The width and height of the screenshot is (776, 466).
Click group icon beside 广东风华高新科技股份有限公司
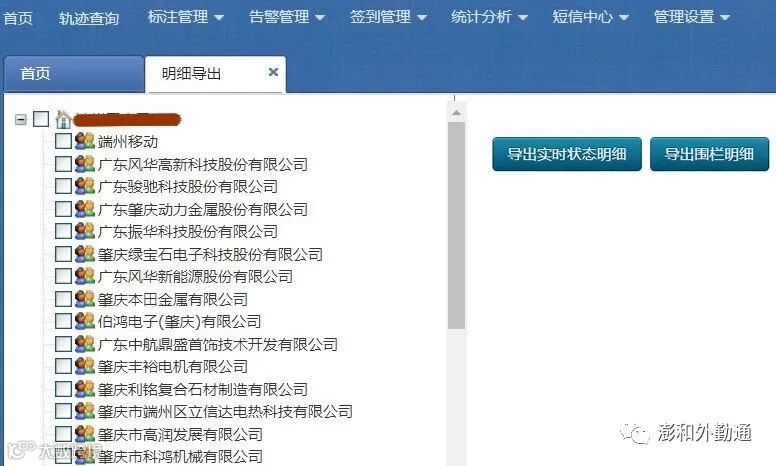point(85,164)
